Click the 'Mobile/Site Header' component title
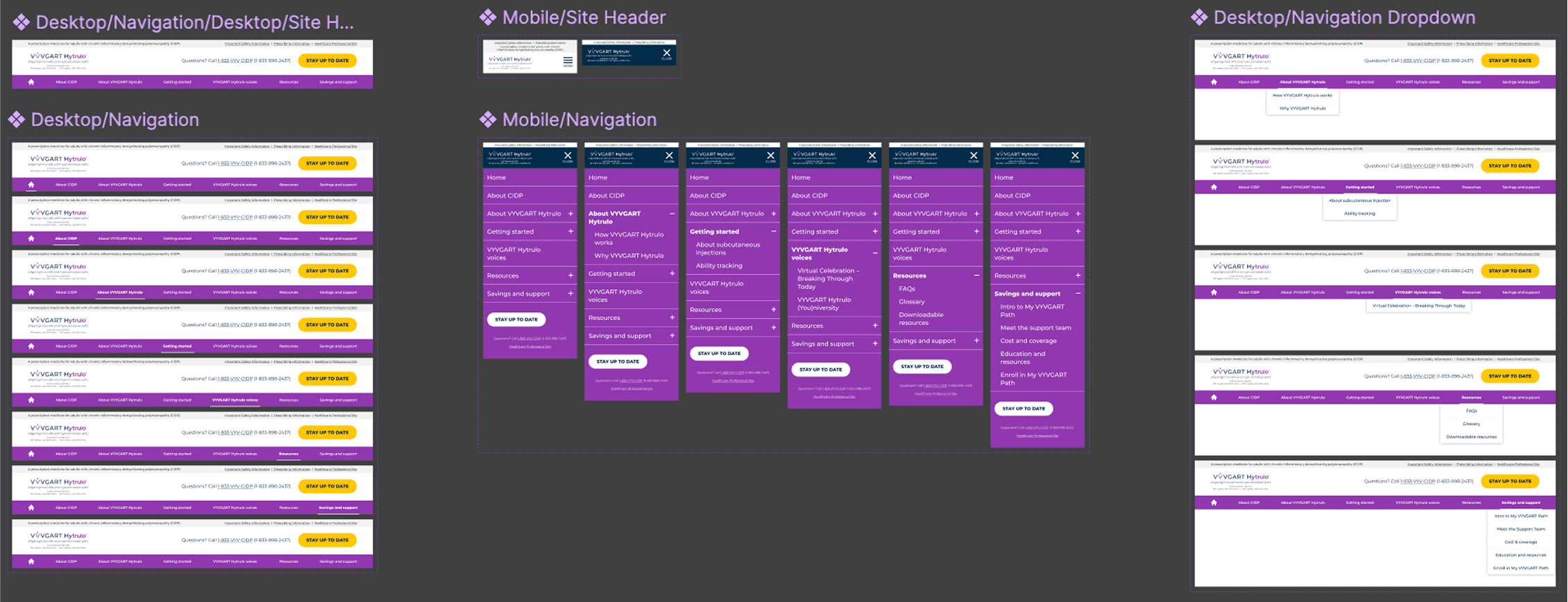 click(584, 17)
